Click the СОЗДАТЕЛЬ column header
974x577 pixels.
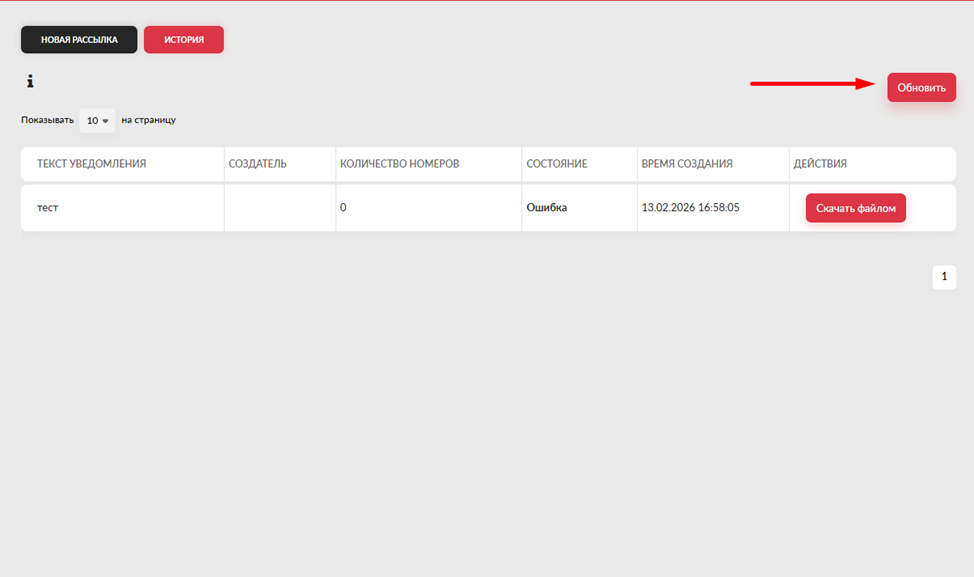pos(257,164)
